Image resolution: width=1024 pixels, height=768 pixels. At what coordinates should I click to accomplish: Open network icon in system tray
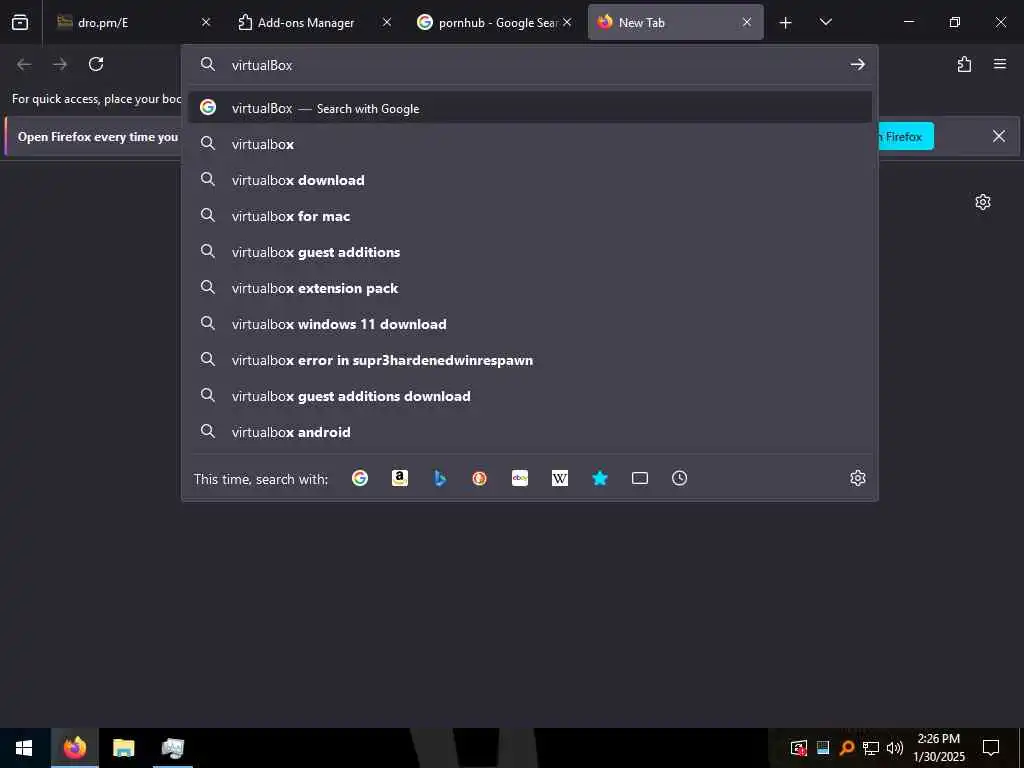(x=871, y=748)
